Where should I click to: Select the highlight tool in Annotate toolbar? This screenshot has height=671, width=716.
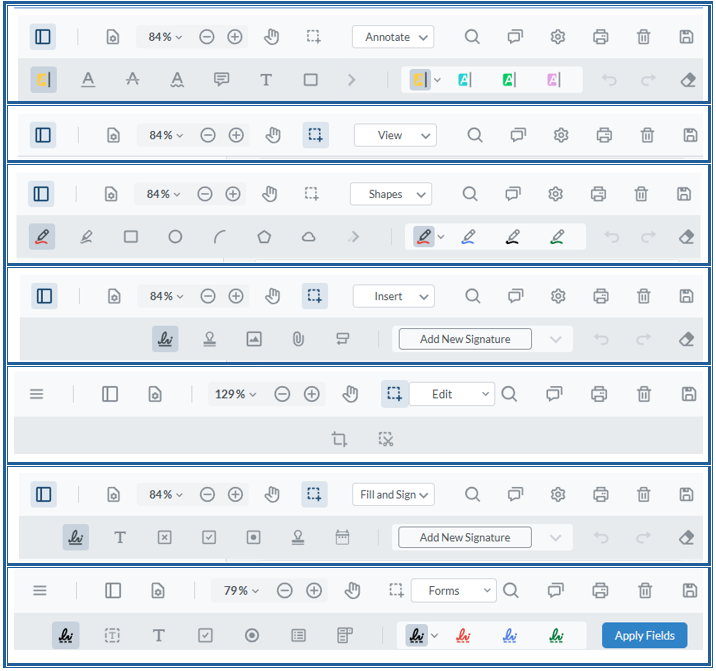[43, 80]
